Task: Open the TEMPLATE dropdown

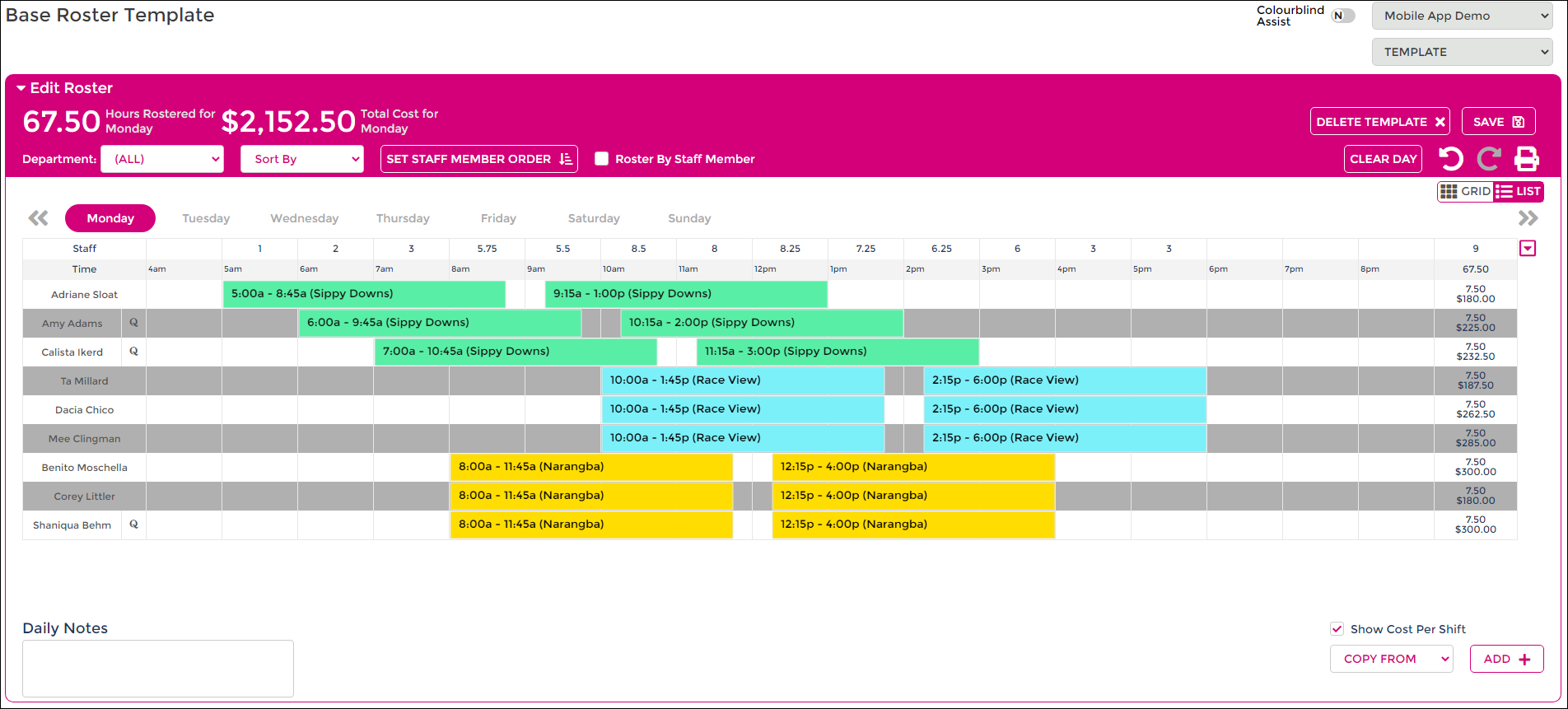Action: (1462, 52)
